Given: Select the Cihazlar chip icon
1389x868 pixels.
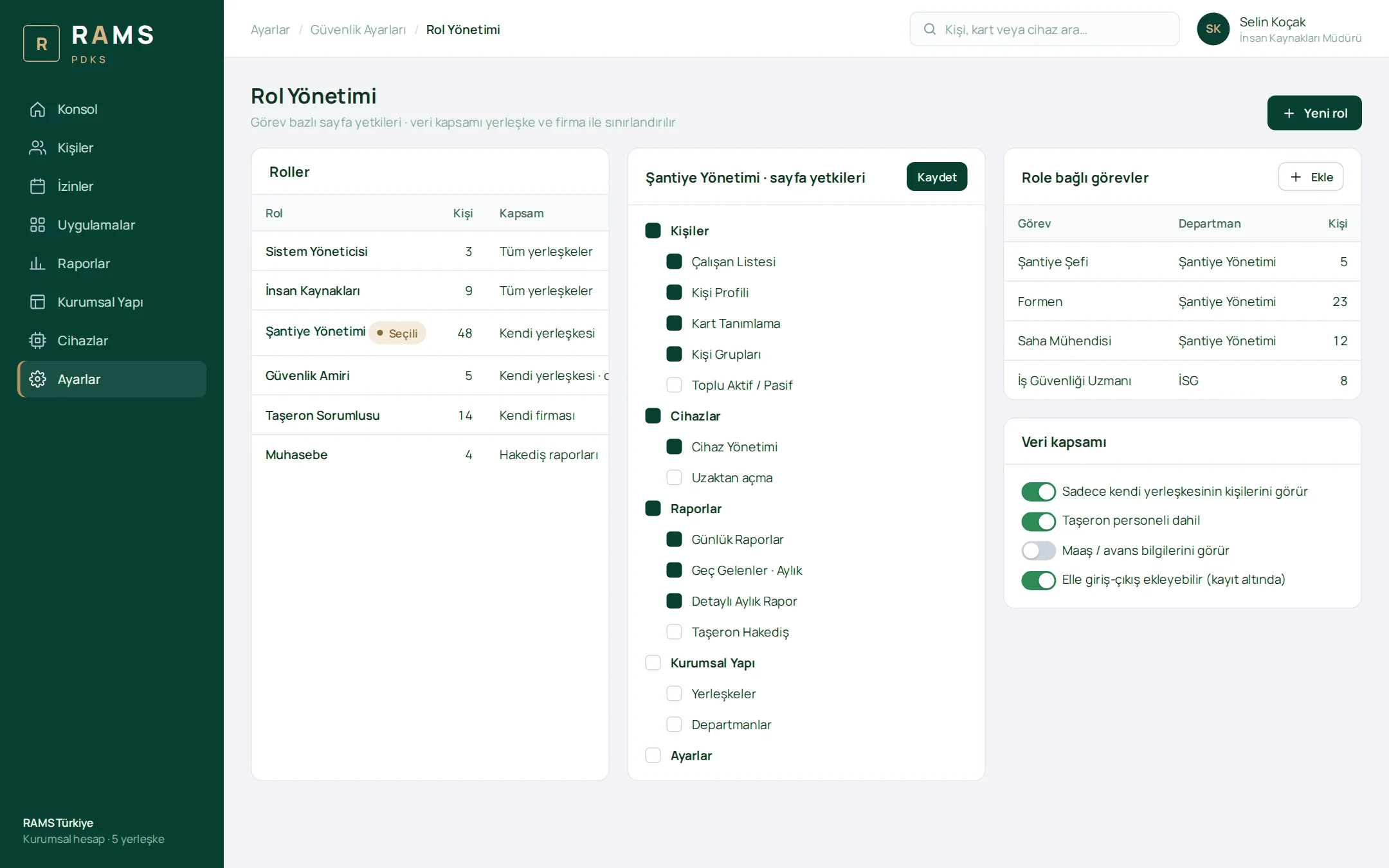Looking at the screenshot, I should 38,341.
